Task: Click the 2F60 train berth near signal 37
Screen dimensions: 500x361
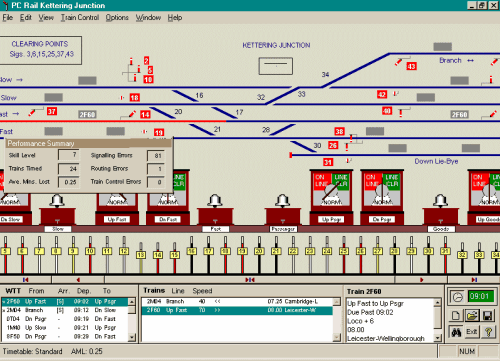Action: (87, 115)
